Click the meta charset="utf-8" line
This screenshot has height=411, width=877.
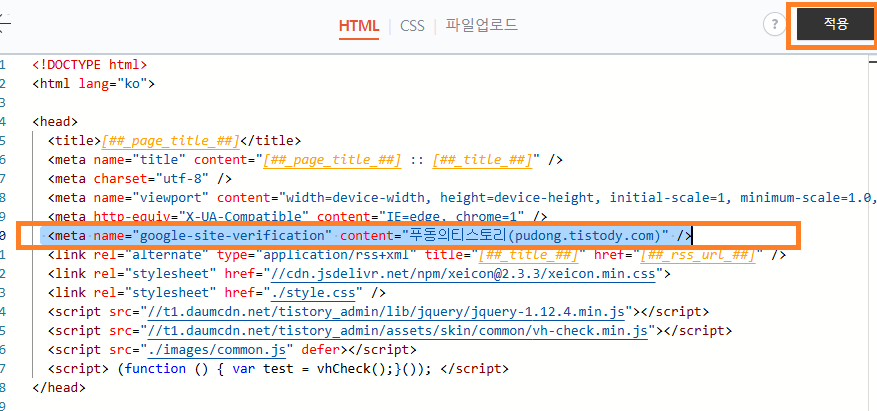pos(140,179)
